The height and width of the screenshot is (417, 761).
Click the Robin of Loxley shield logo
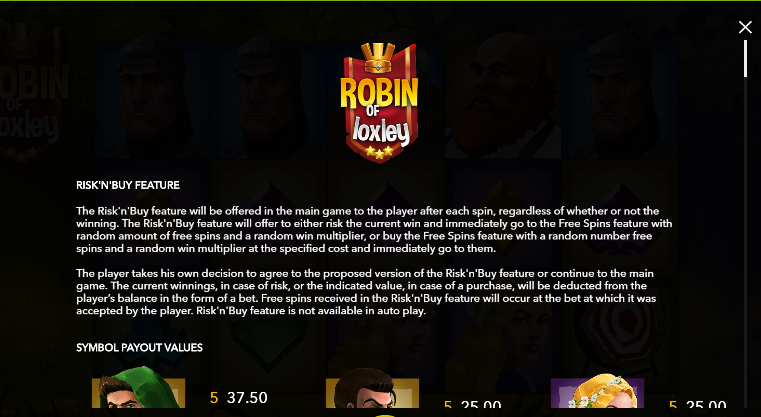380,102
